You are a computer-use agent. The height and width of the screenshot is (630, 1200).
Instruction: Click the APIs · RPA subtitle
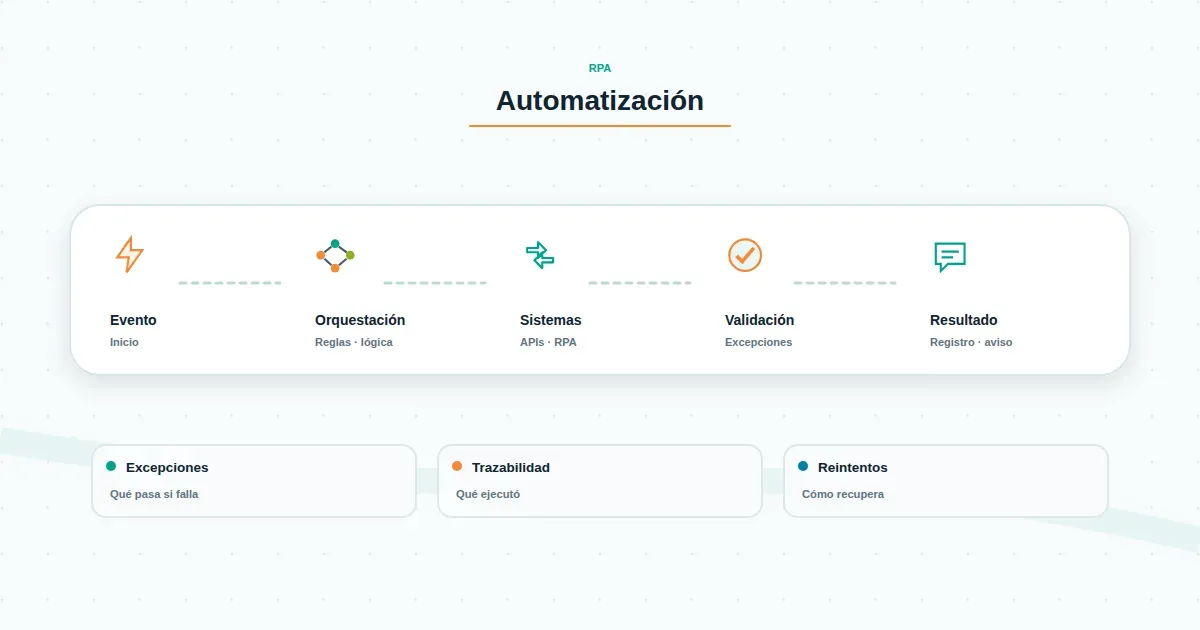click(x=548, y=342)
